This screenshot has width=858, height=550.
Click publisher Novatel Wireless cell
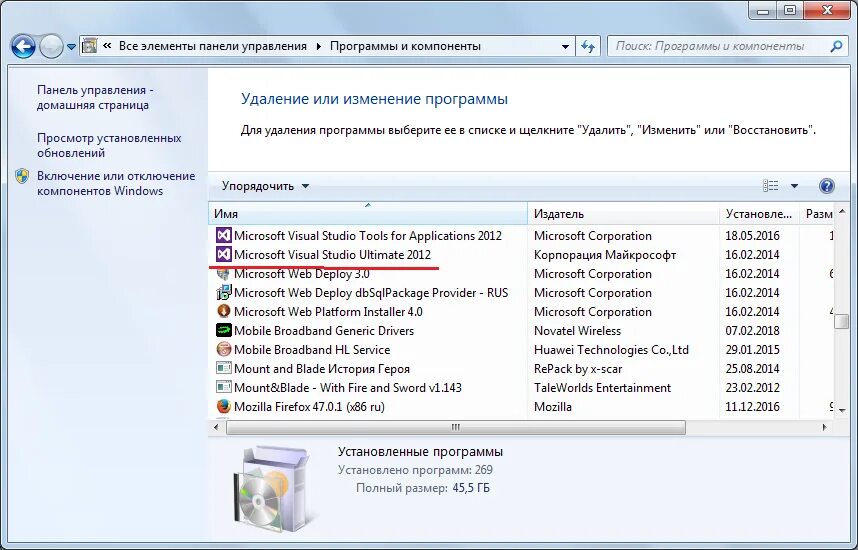(577, 331)
